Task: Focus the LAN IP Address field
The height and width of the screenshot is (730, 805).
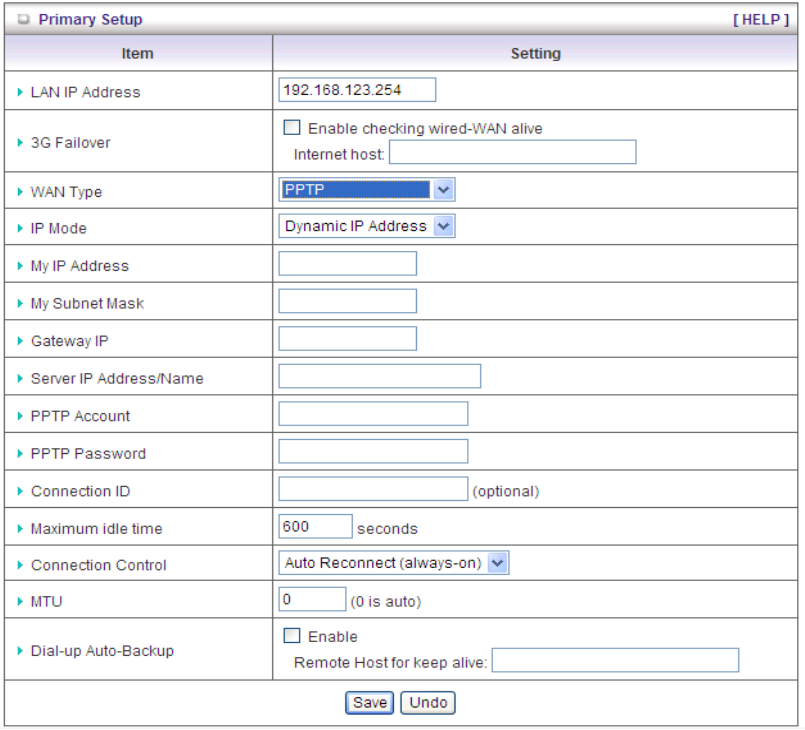Action: [x=357, y=90]
